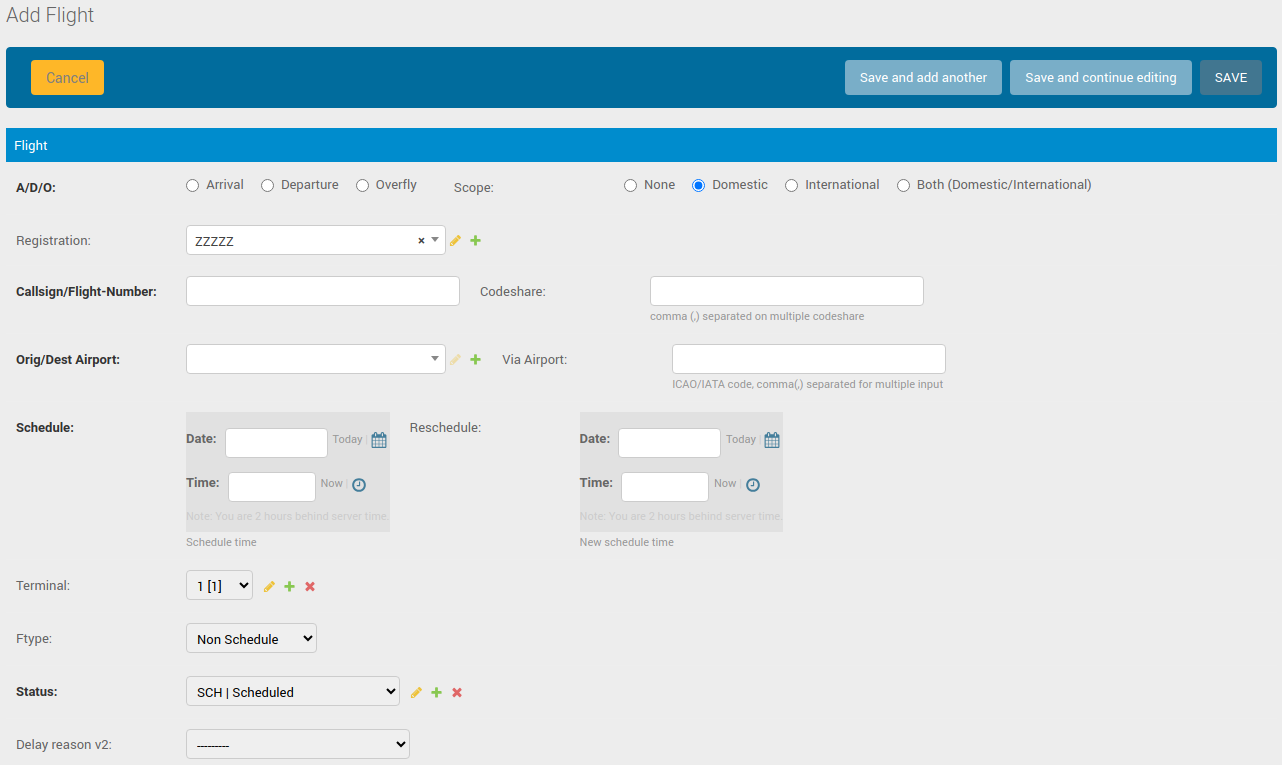1282x765 pixels.
Task: Edit selected Status using pencil icon
Action: pyautogui.click(x=416, y=693)
